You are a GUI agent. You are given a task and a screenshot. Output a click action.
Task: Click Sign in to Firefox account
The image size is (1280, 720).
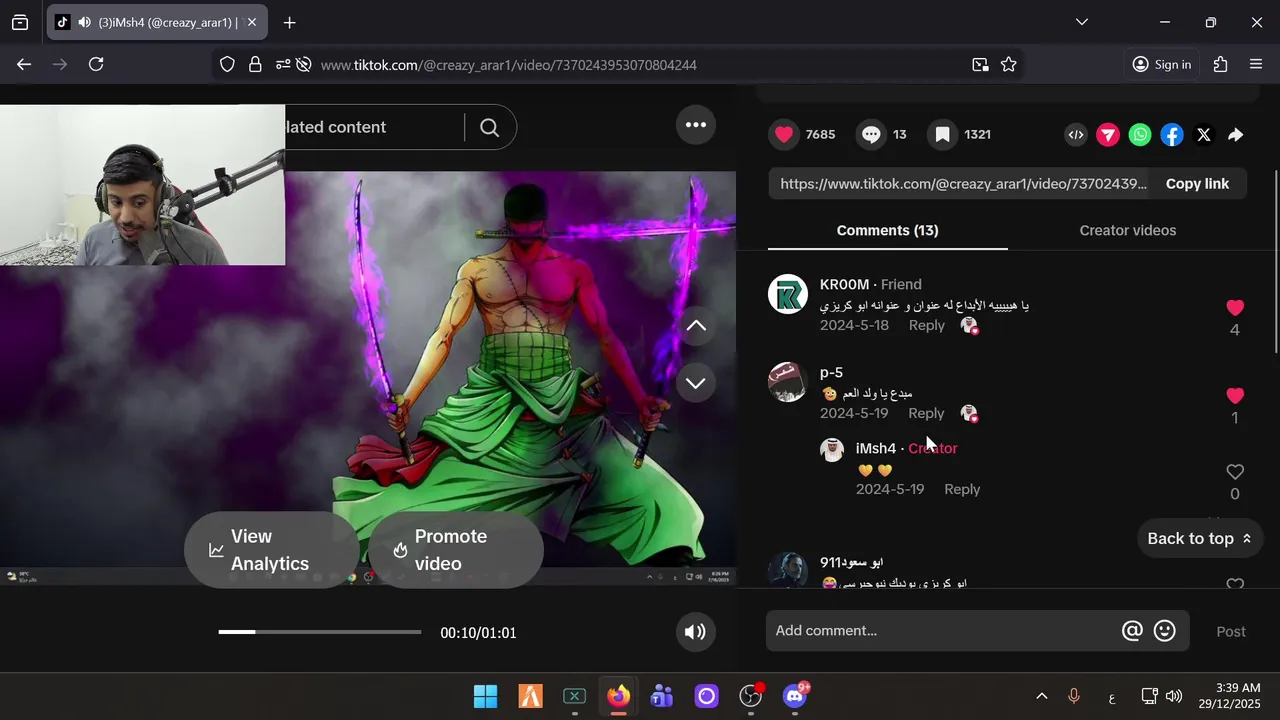click(x=1162, y=64)
